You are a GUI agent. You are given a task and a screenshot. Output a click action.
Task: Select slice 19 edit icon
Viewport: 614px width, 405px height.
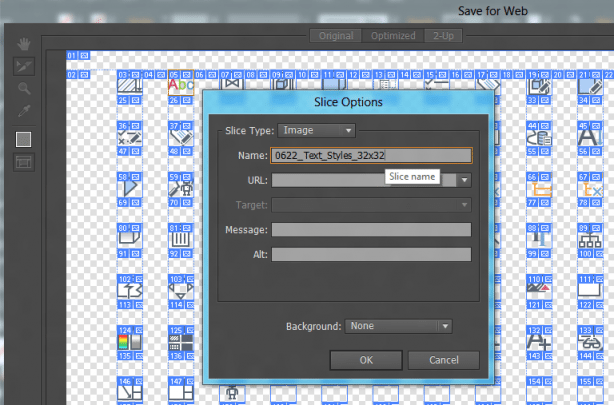tap(539, 87)
